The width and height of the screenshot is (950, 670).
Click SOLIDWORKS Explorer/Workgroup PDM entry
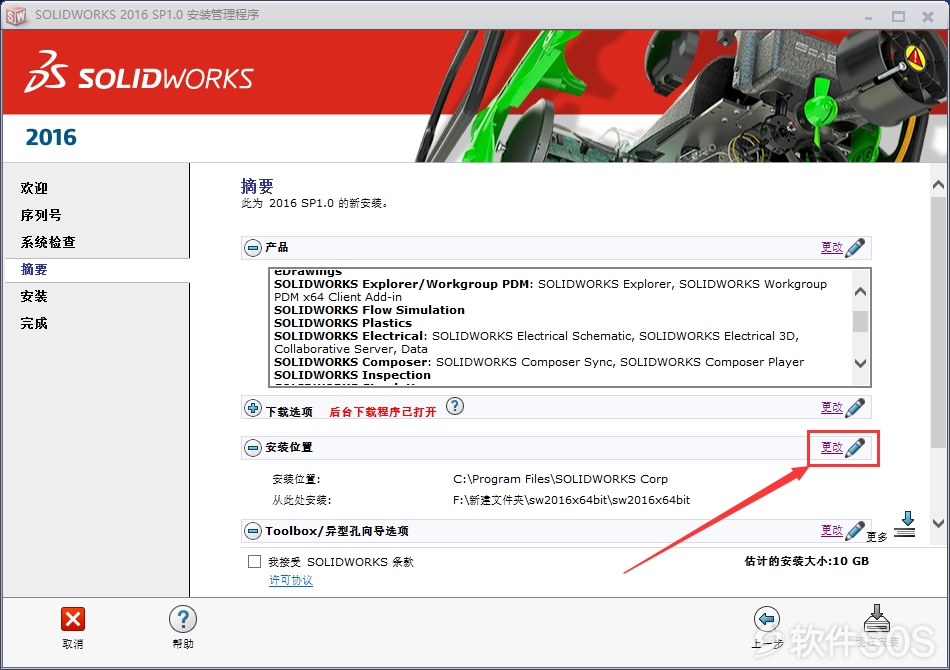pos(550,290)
